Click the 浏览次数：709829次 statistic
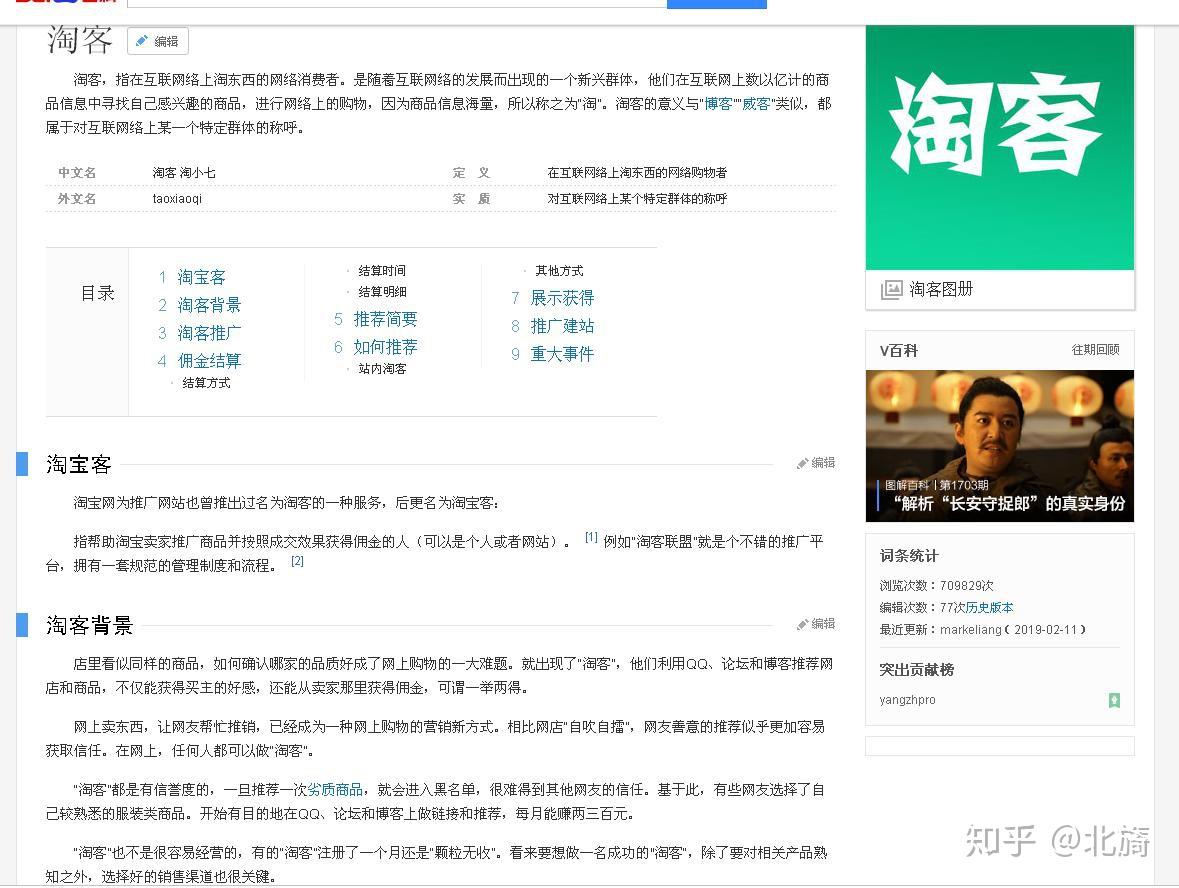Viewport: 1179px width, 888px height. 936,586
